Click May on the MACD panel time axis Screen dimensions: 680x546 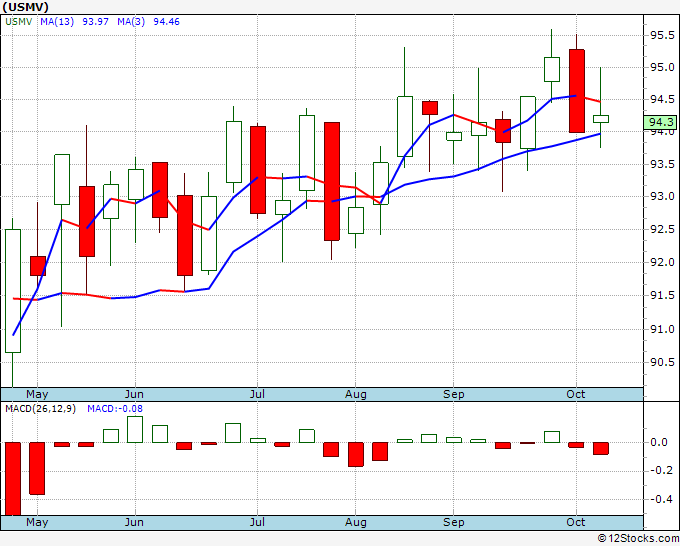(37, 522)
